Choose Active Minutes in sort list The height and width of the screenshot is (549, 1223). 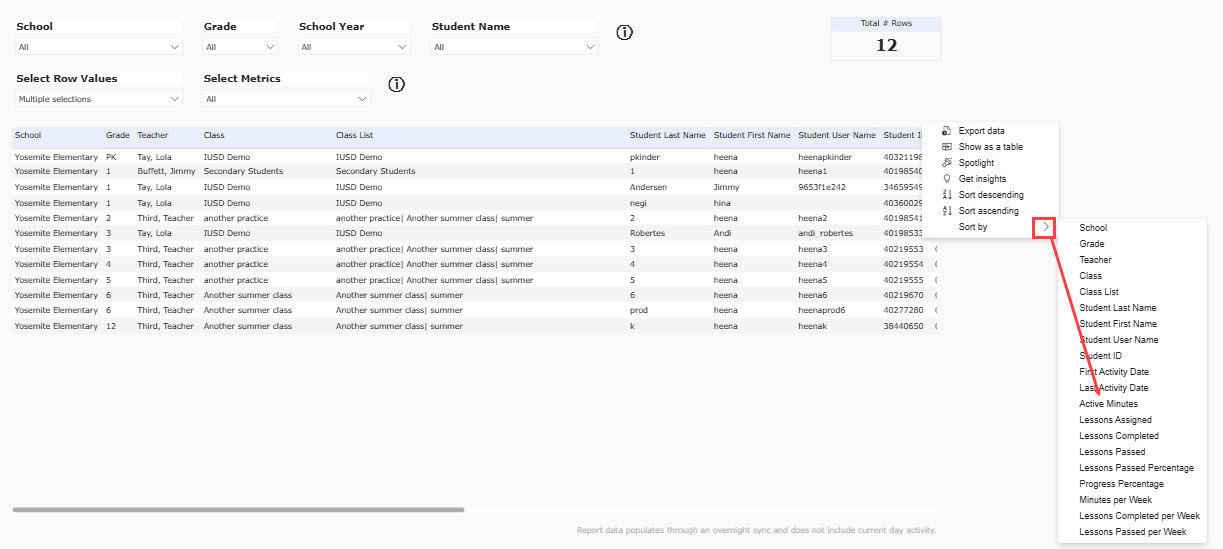pos(1108,404)
